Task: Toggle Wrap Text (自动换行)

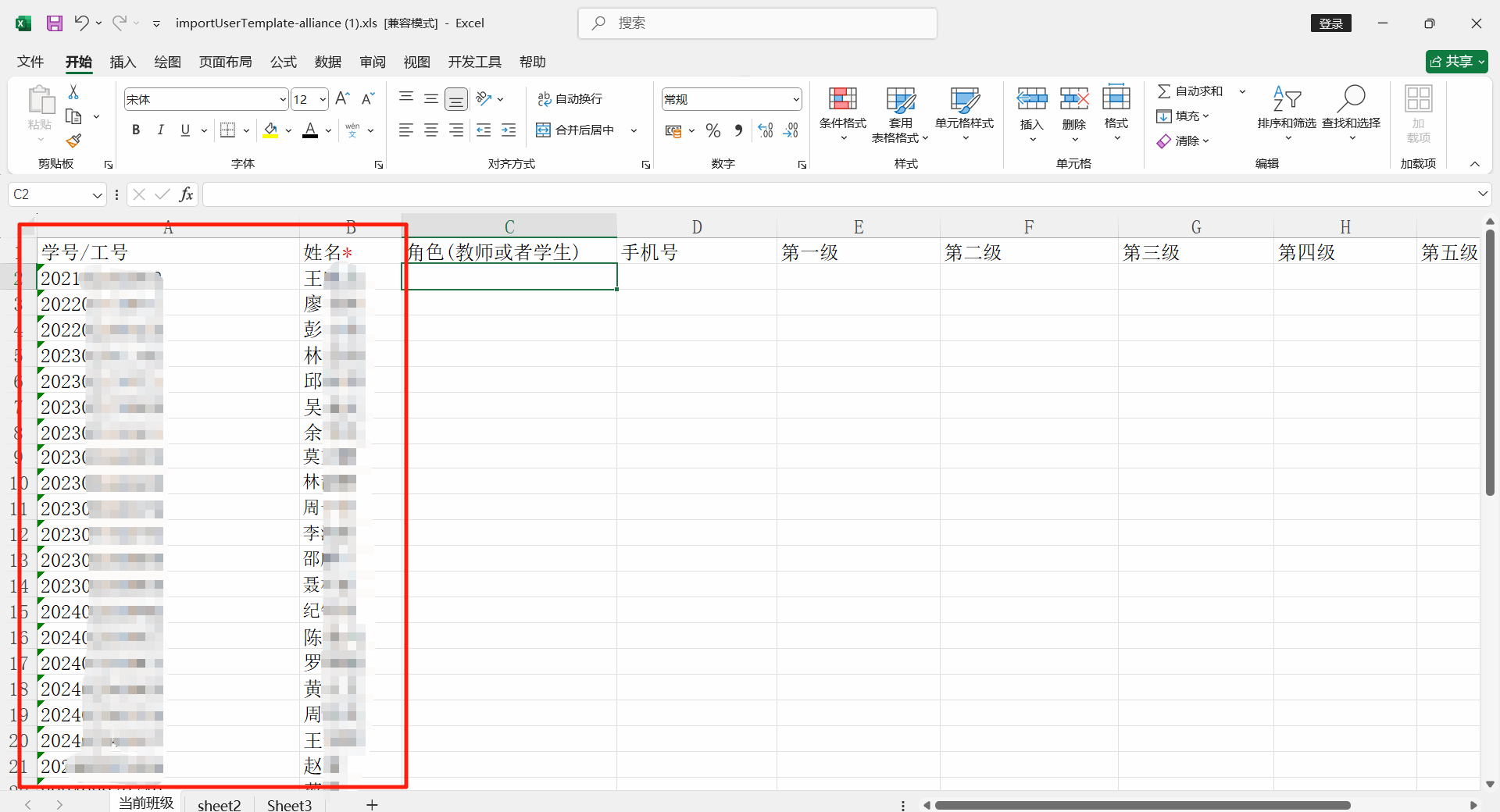Action: (x=570, y=99)
